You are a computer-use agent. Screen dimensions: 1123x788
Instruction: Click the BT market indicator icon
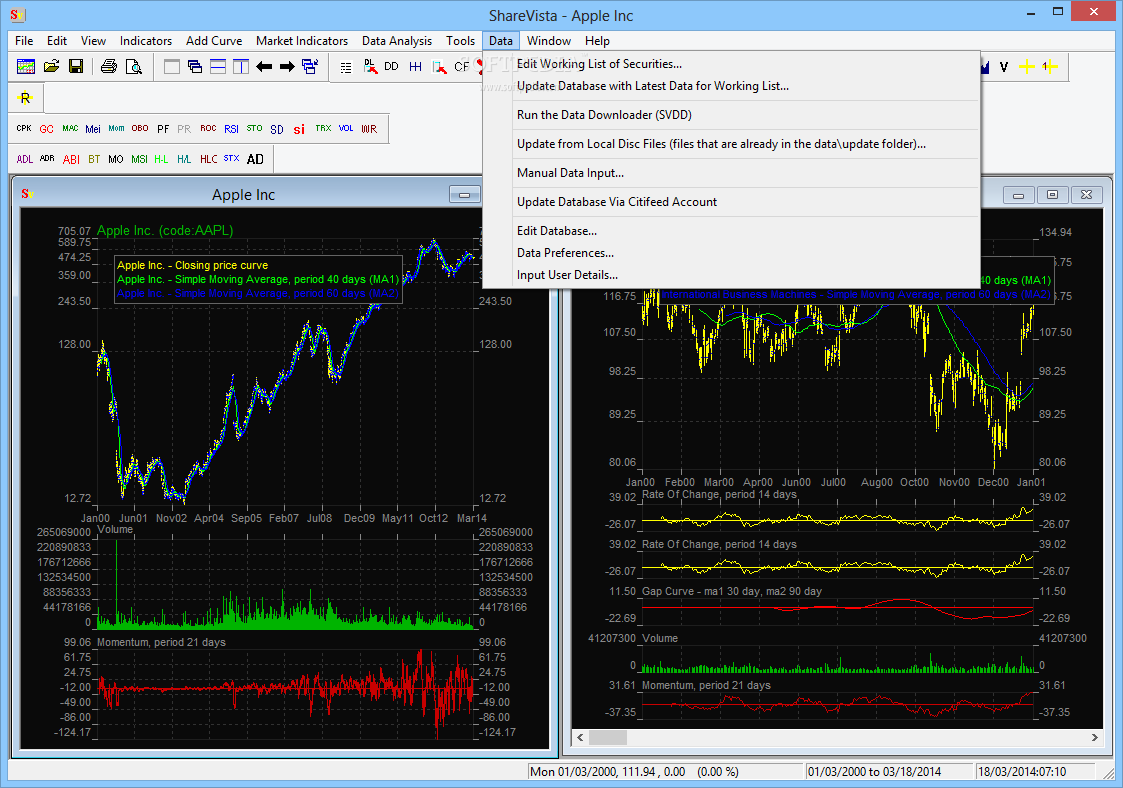94,159
